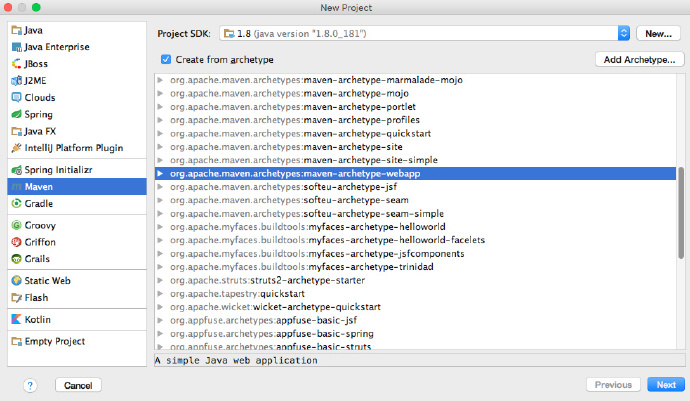This screenshot has height=401, width=690.
Task: Expand maven-archetype-profiles arrow
Action: [x=160, y=120]
